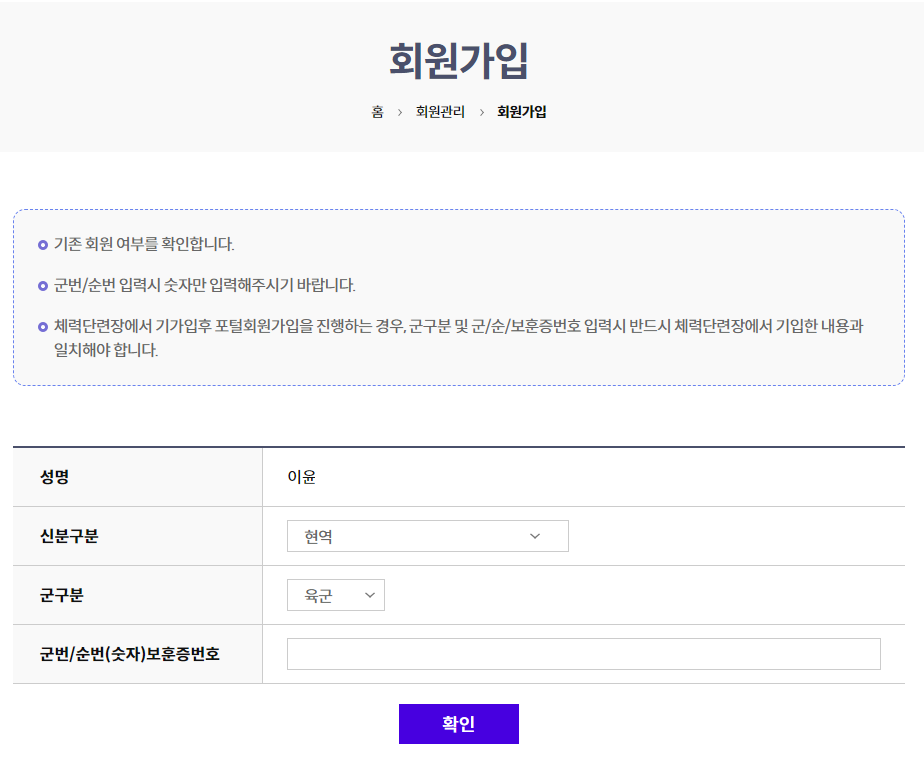924x760 pixels.
Task: Click the 회원가입 page heading
Action: coord(458,60)
